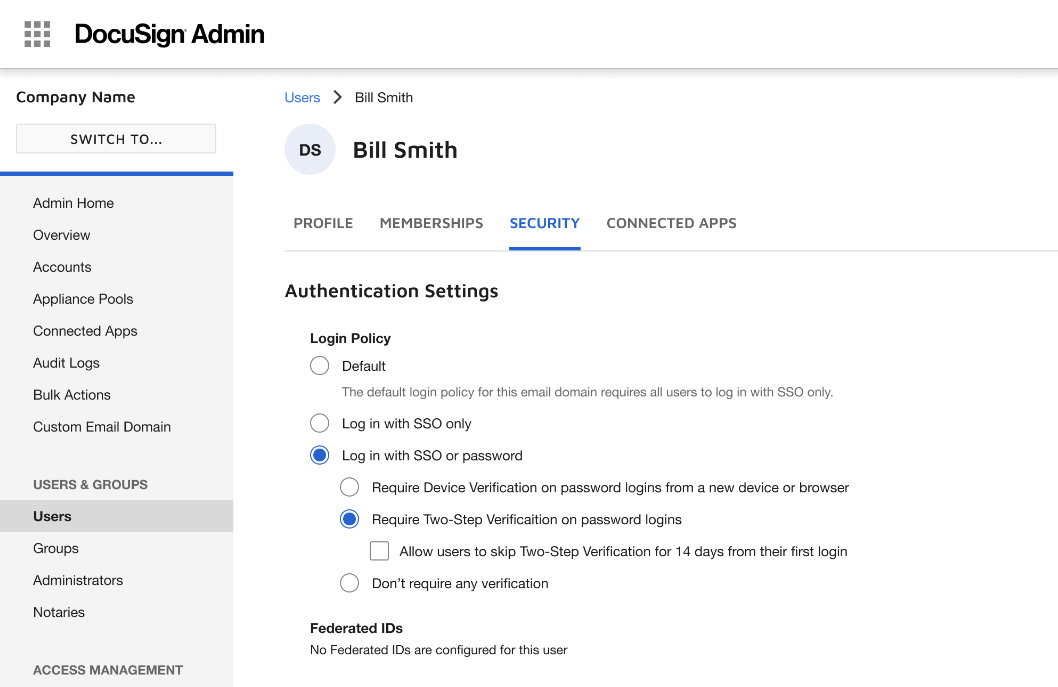Select Notaries in the sidebar
Screen dimensions: 1058x687
[59, 612]
